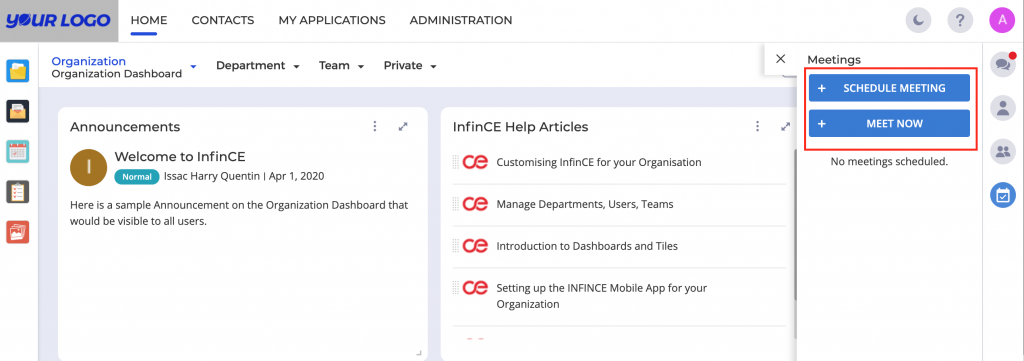This screenshot has height=361, width=1024.
Task: Click the SCHEDULE MEETING button
Action: point(889,88)
